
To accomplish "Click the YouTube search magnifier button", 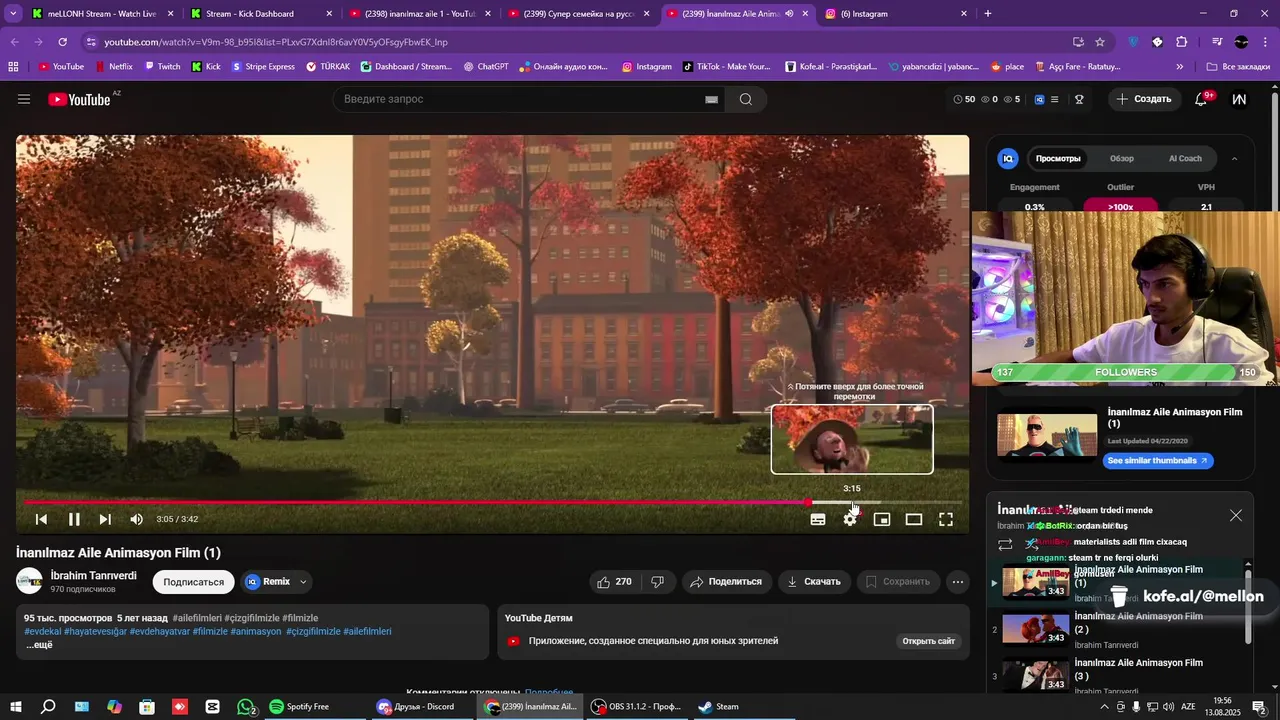I will coord(746,99).
